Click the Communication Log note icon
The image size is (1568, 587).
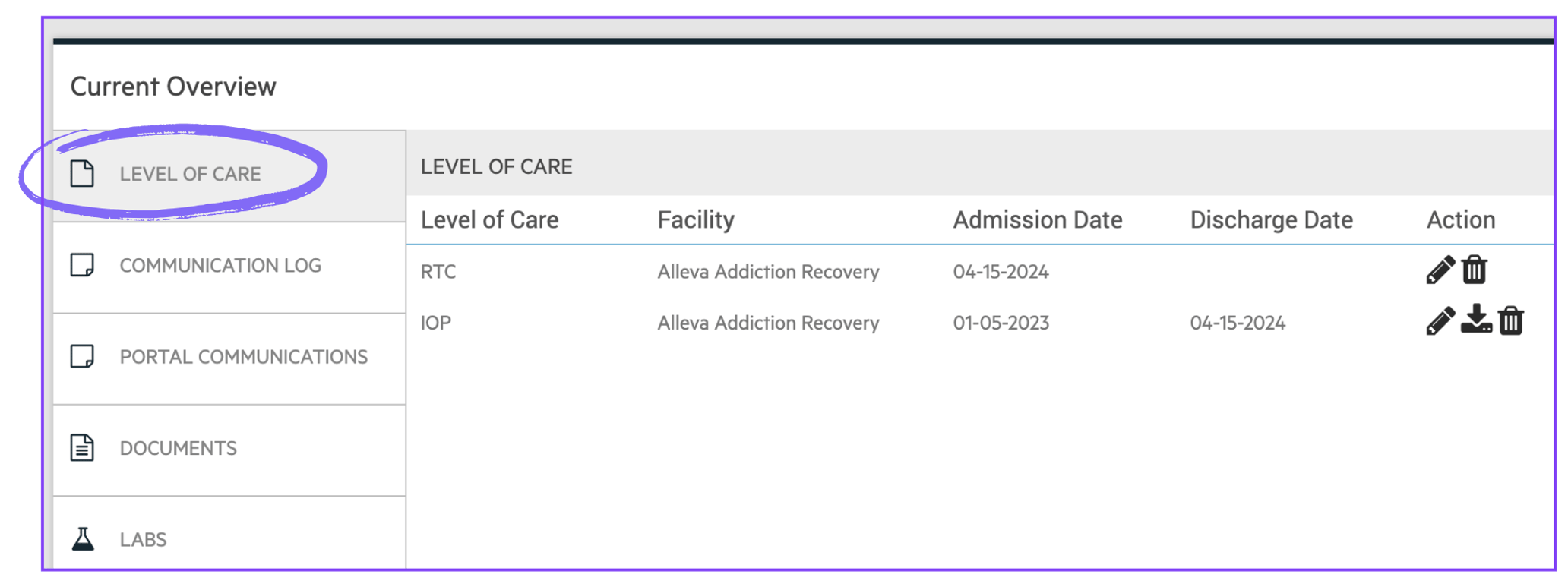[82, 265]
